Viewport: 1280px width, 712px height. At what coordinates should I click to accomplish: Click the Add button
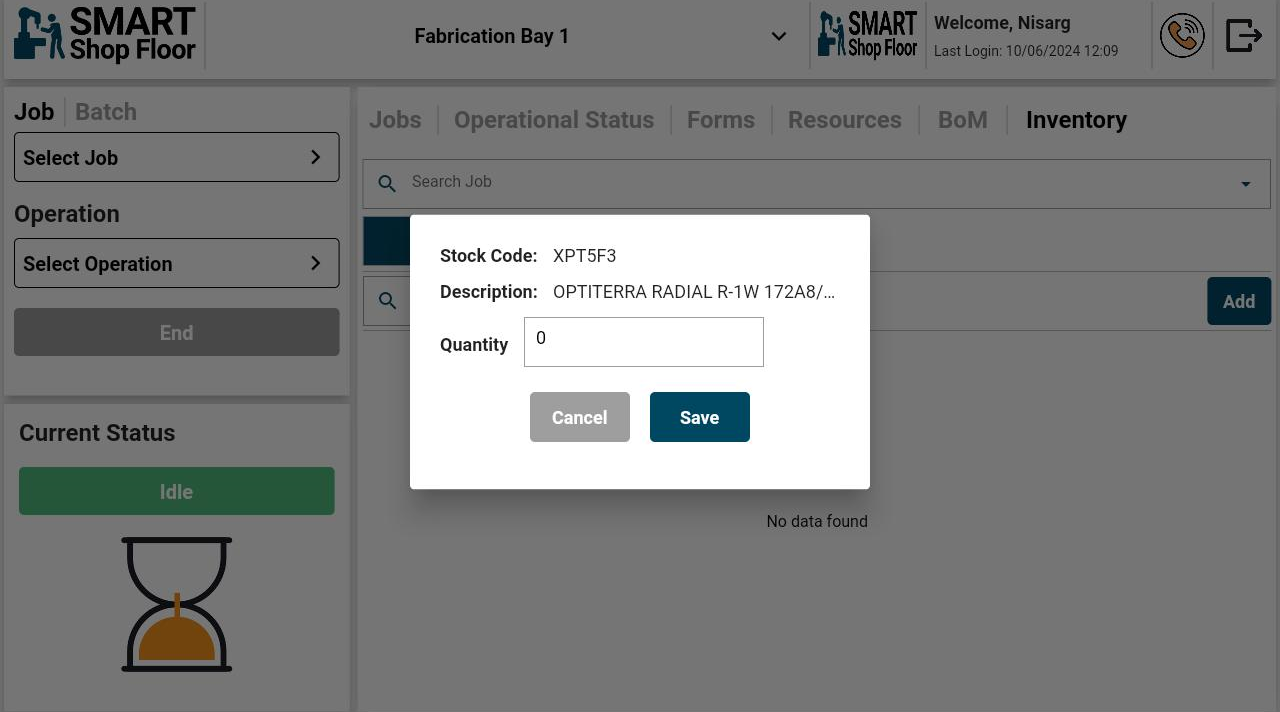[x=1238, y=302]
